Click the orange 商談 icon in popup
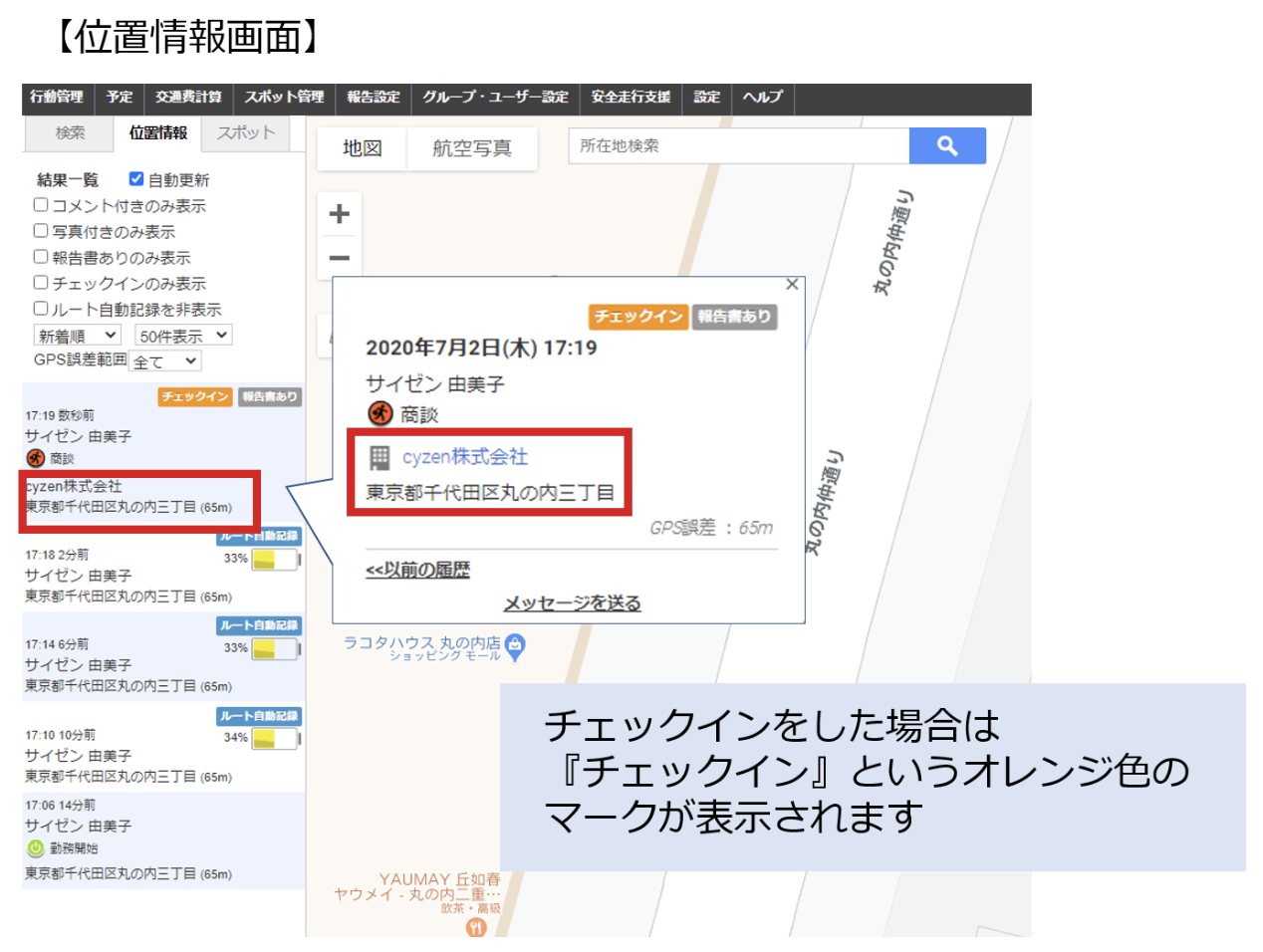Viewport: 1263px width, 952px height. (x=379, y=413)
